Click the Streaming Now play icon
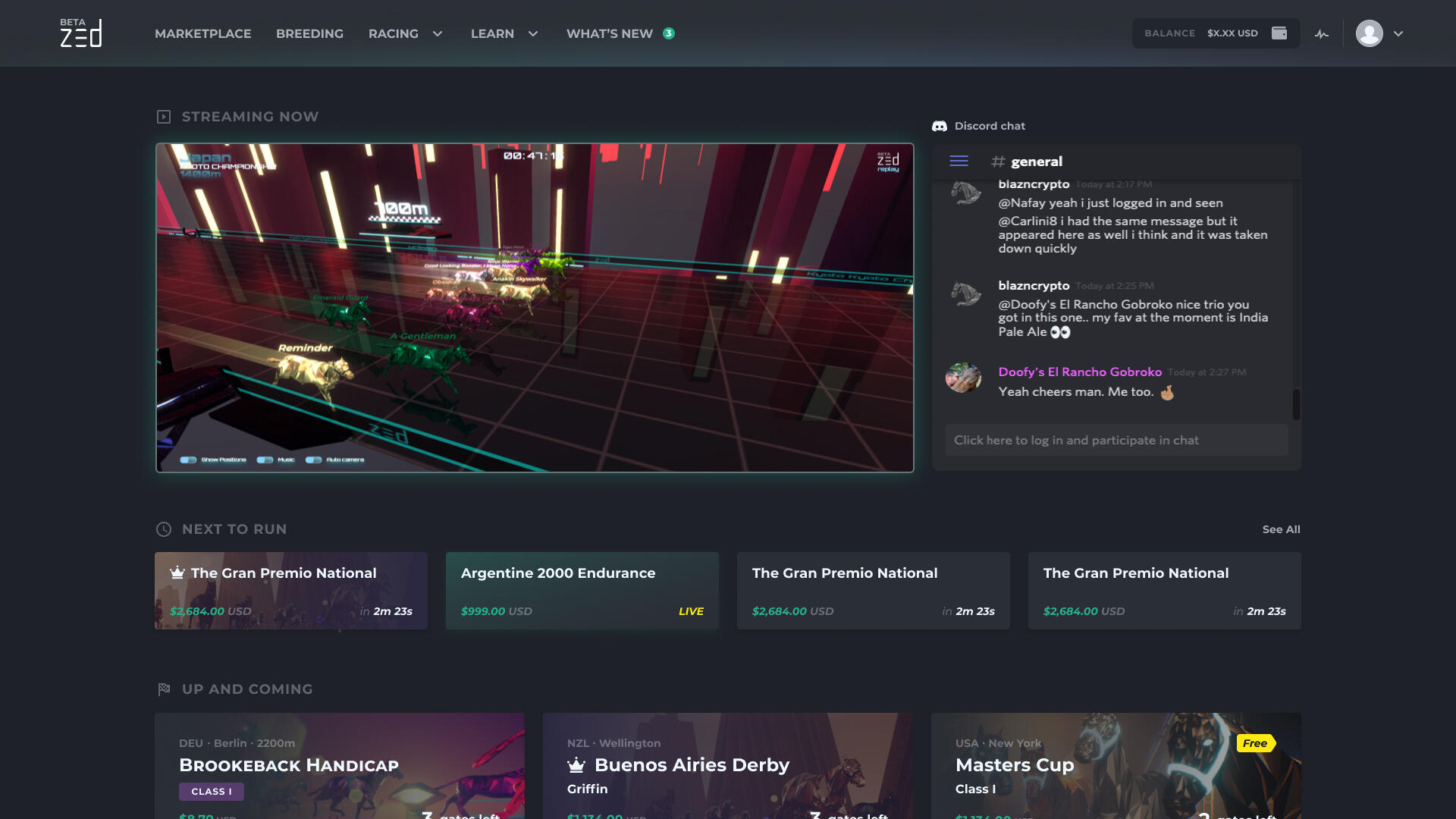This screenshot has width=1456, height=819. tap(162, 116)
